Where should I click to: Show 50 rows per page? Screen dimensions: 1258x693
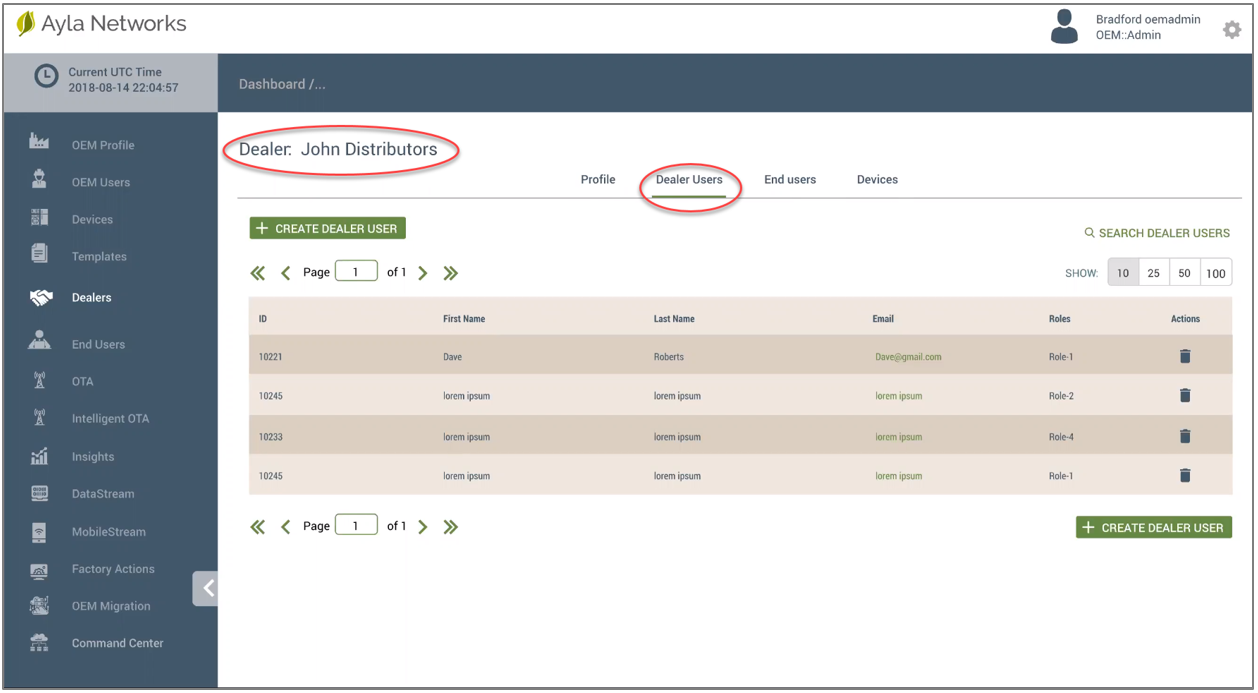[x=1185, y=273]
